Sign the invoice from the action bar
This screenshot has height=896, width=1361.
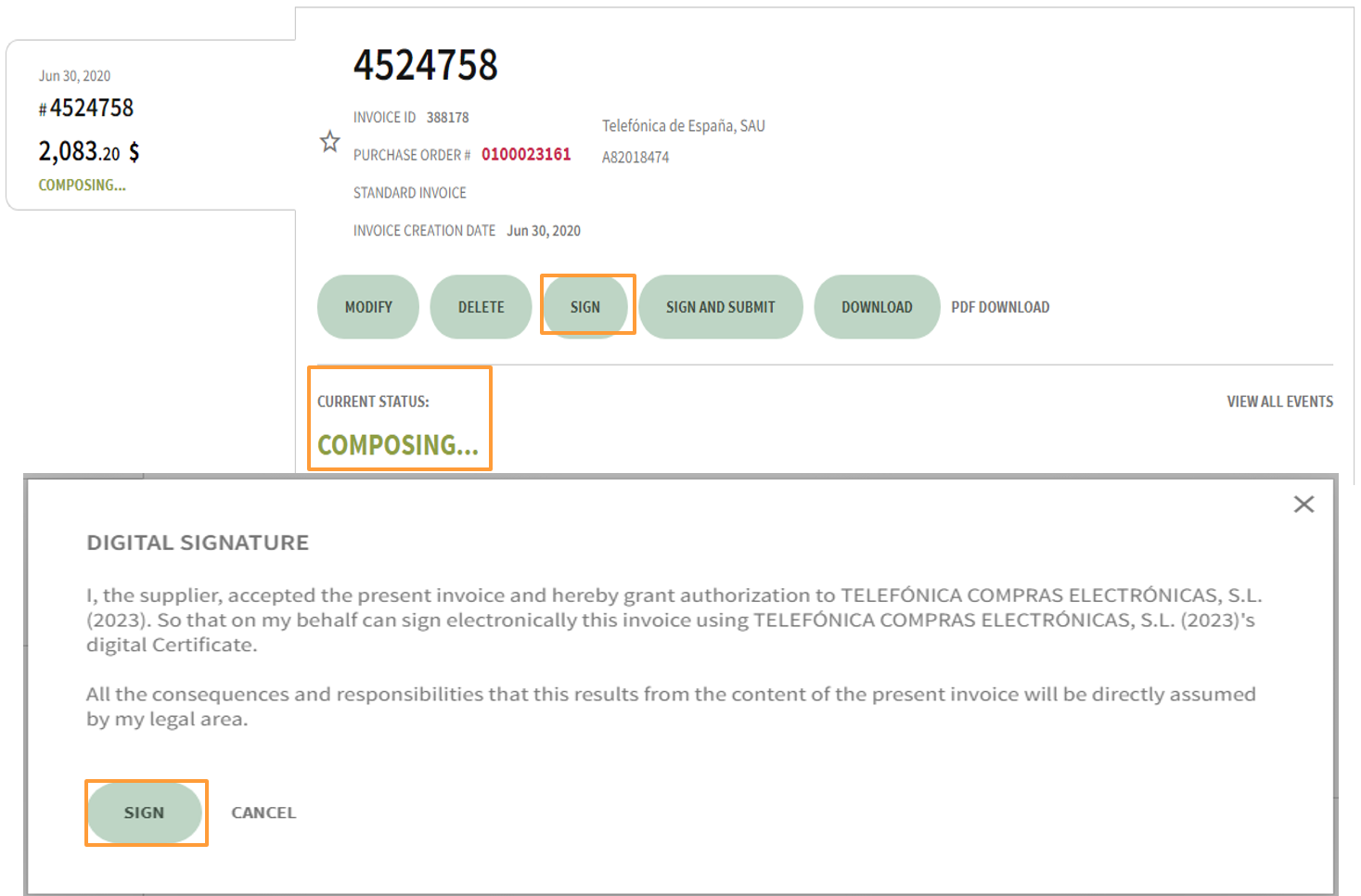pos(586,306)
